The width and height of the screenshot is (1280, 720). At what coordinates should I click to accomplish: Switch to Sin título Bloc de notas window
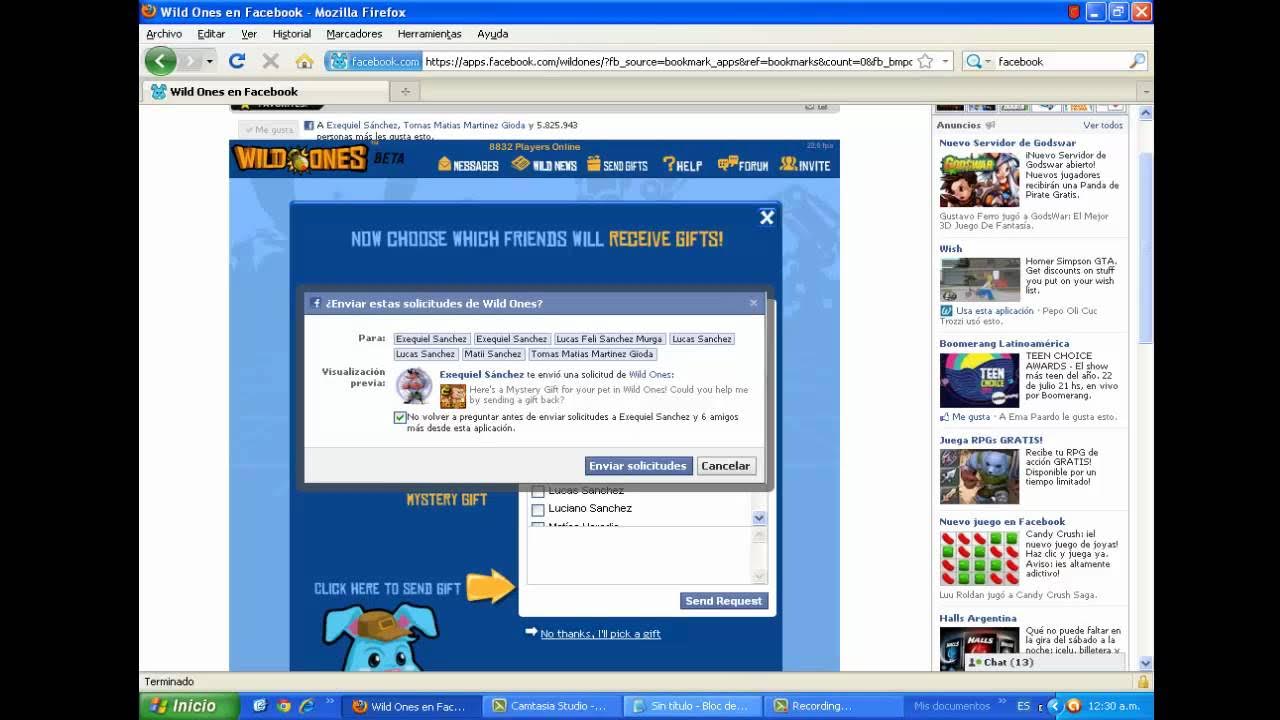coord(694,706)
